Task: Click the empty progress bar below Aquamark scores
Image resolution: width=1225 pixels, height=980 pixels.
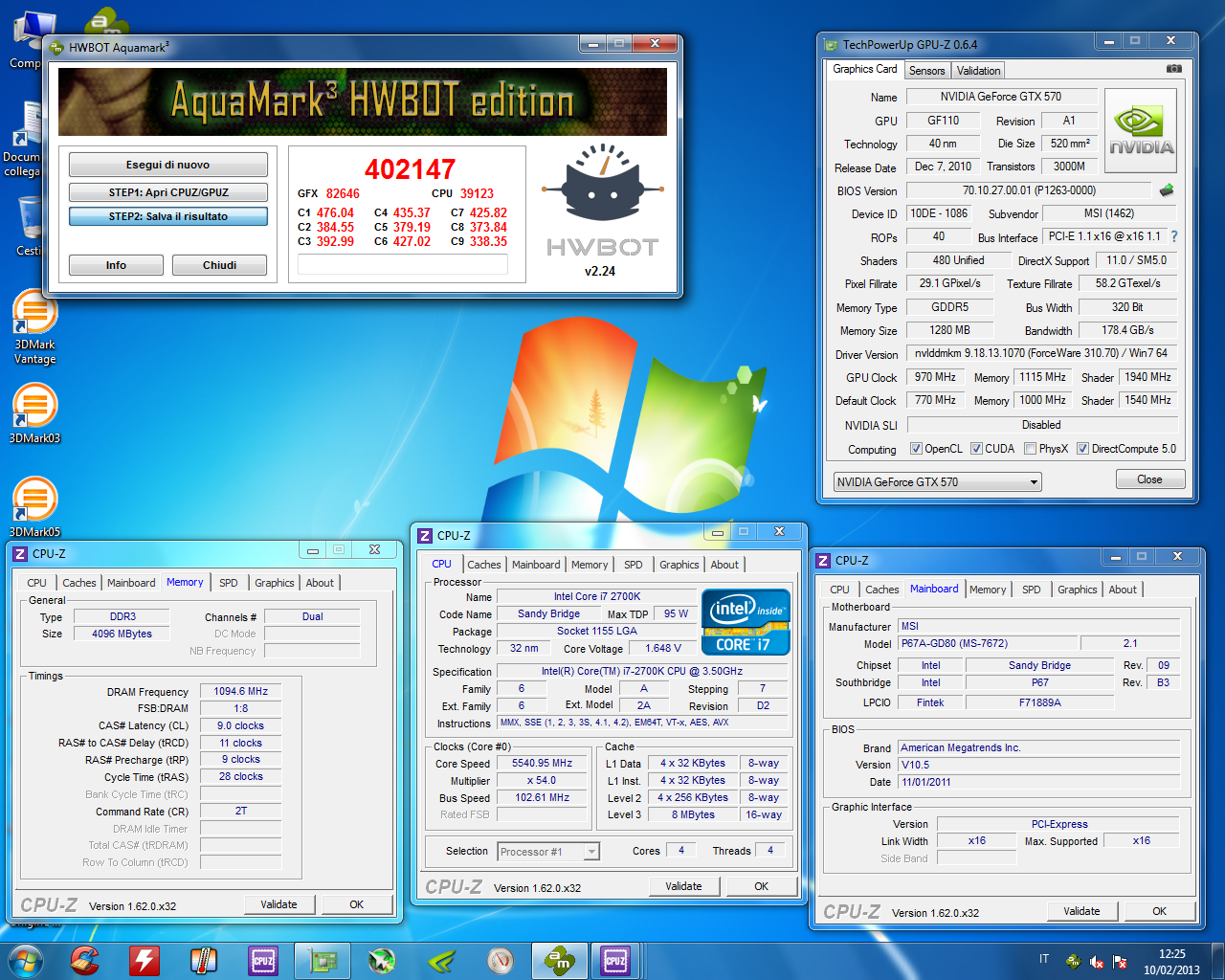Action: click(402, 265)
